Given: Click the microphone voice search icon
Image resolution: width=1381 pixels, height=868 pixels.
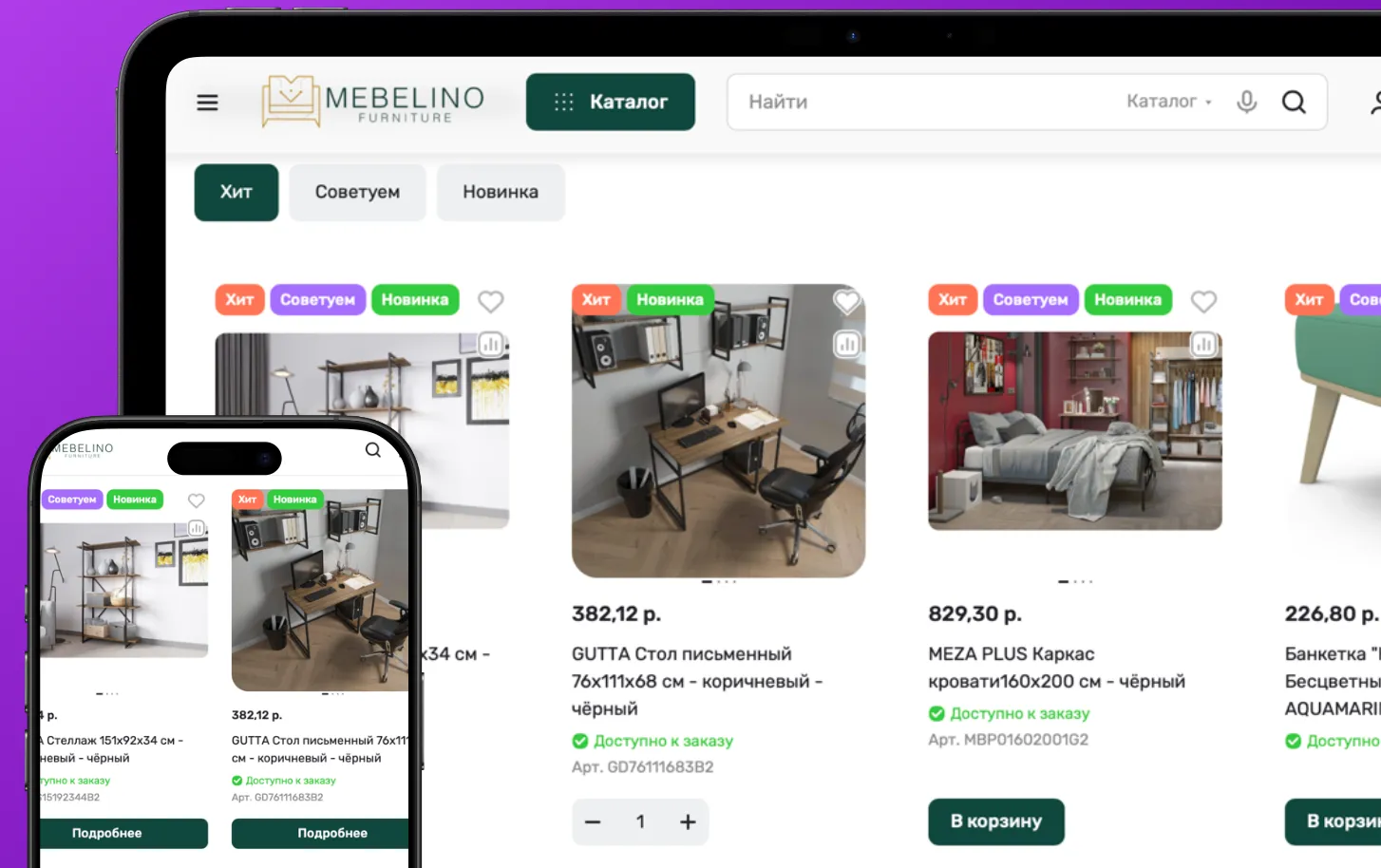Looking at the screenshot, I should [1246, 102].
